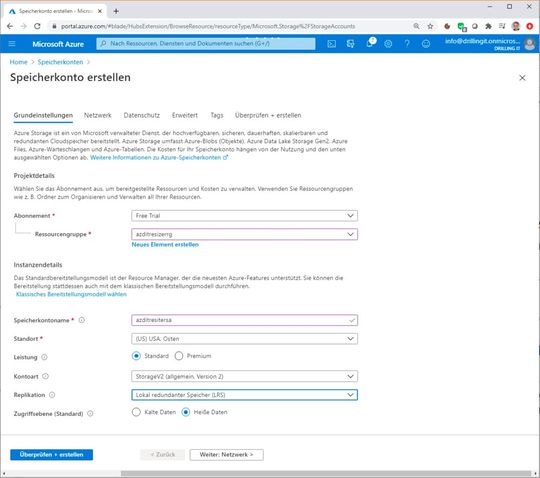Screen dimensions: 540x478
Task: Switch to the Datenschutz tab
Action: [142, 115]
